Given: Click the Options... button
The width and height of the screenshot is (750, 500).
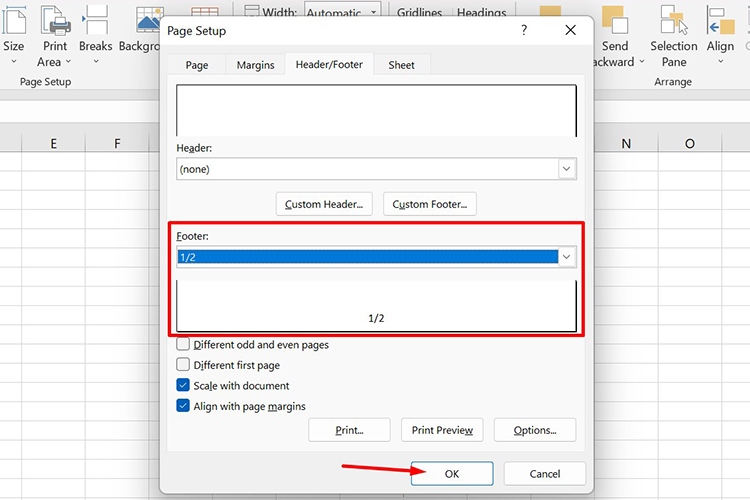Looking at the screenshot, I should coord(535,430).
